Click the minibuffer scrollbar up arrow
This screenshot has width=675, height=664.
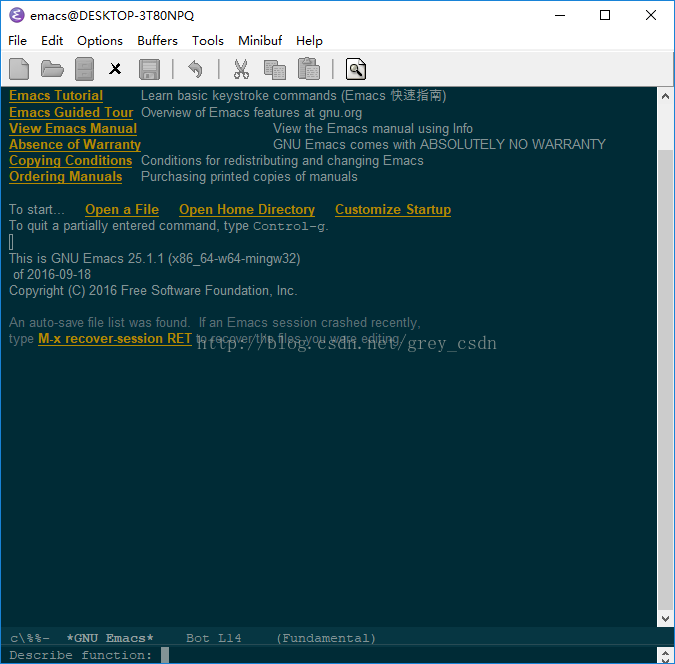click(665, 651)
